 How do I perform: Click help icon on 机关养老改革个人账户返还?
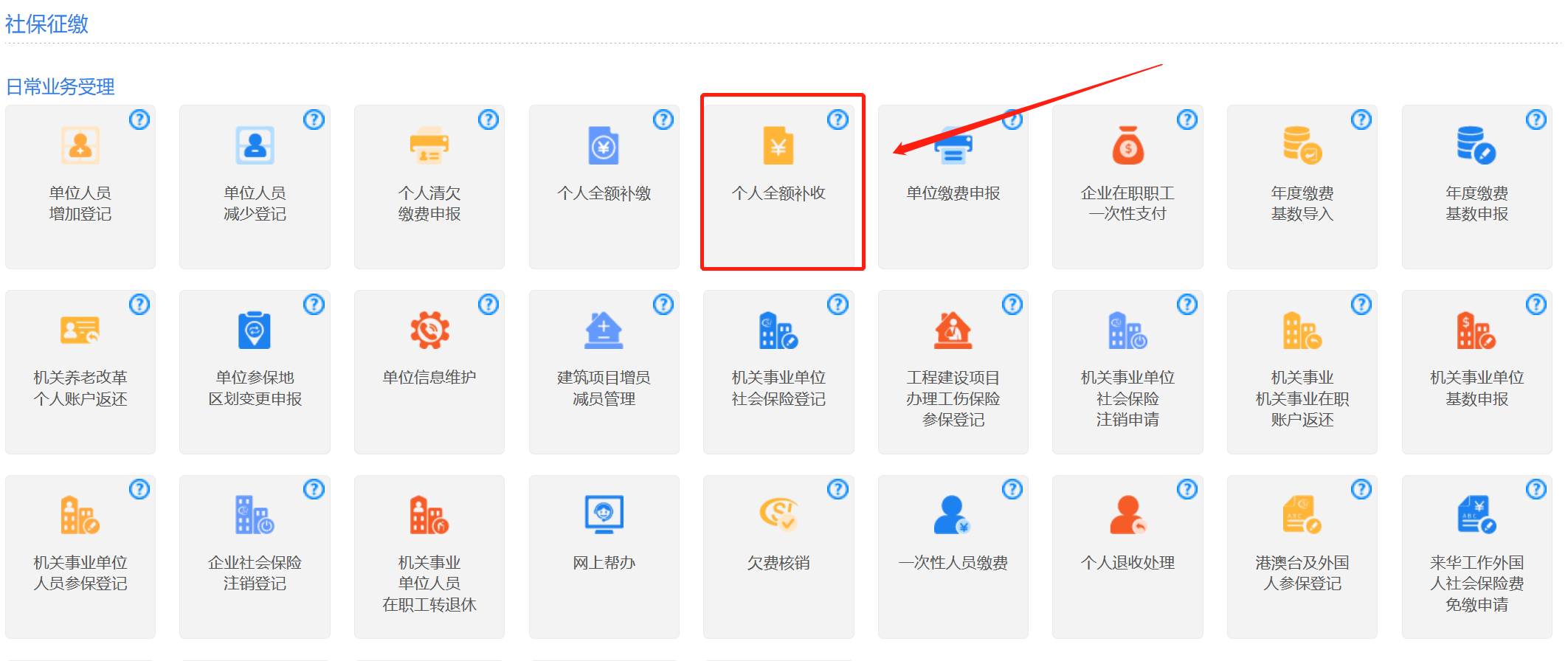pos(139,305)
